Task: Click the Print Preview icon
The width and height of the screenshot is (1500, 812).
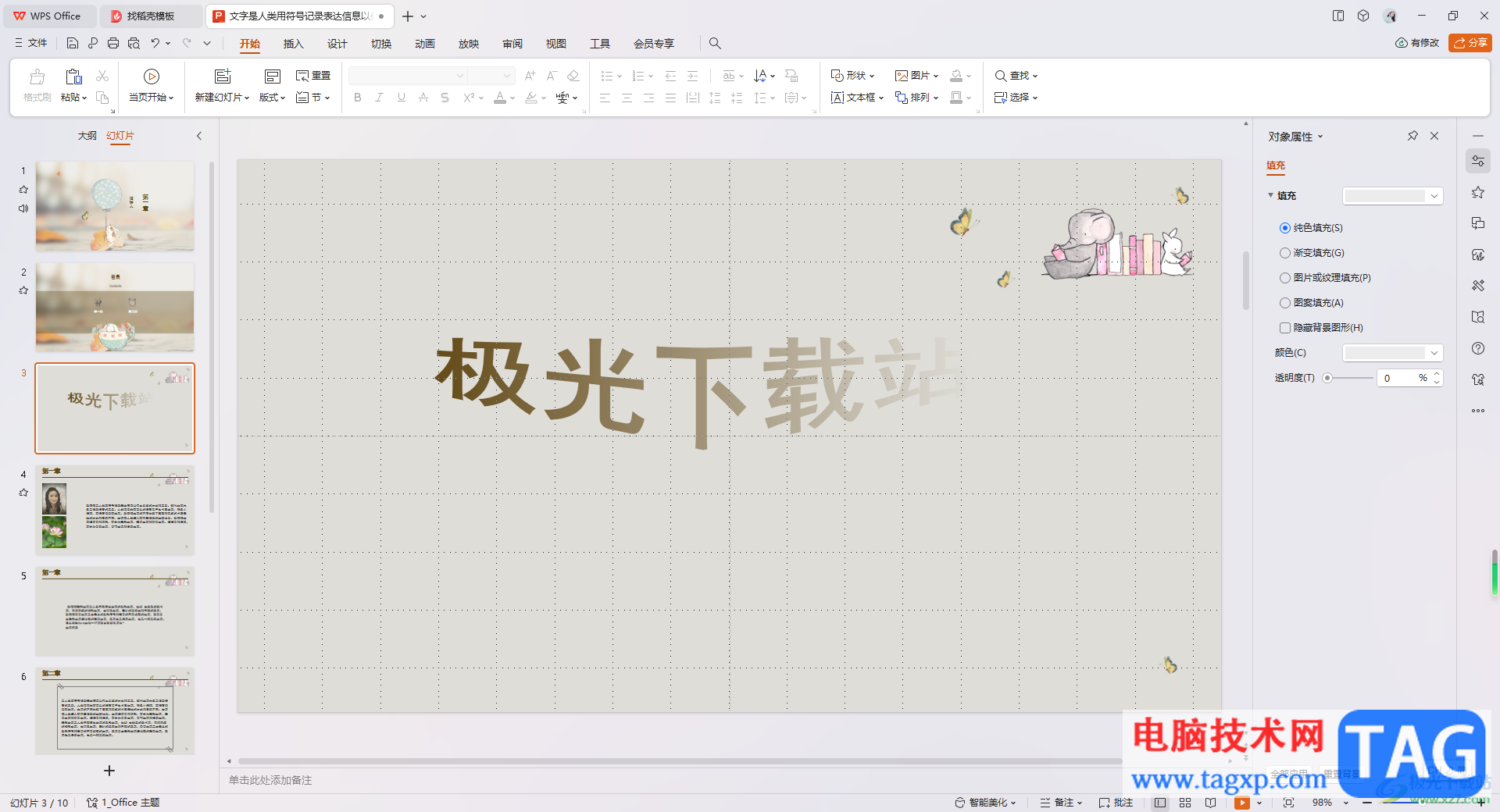Action: pos(134,43)
